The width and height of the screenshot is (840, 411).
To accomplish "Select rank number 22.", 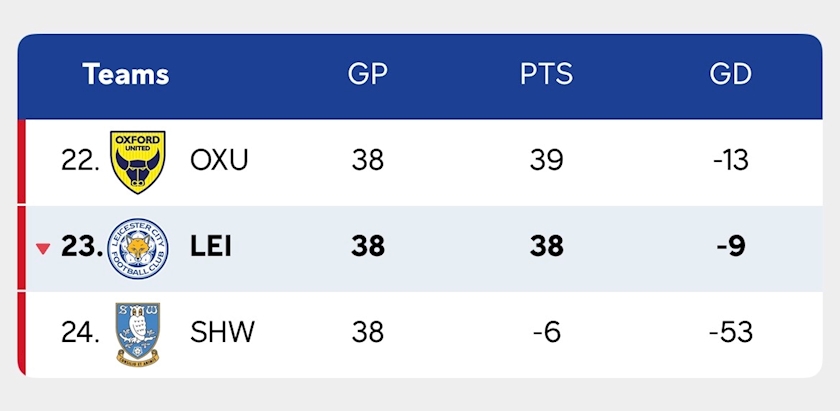I will coord(80,160).
